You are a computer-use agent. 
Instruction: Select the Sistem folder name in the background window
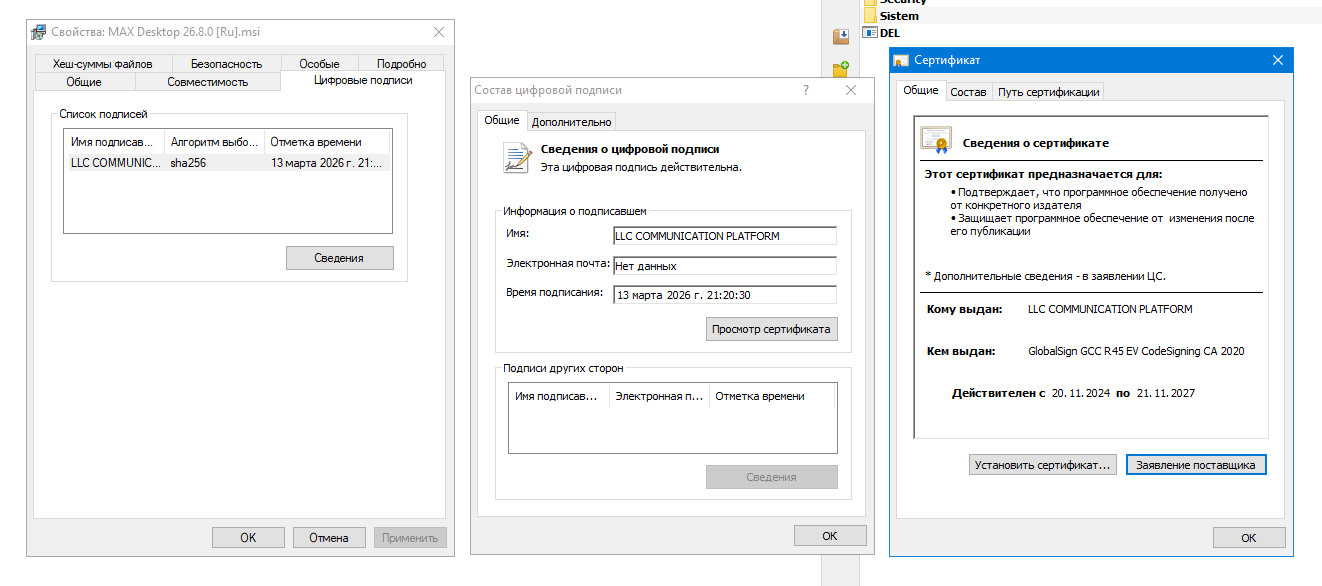pos(899,16)
